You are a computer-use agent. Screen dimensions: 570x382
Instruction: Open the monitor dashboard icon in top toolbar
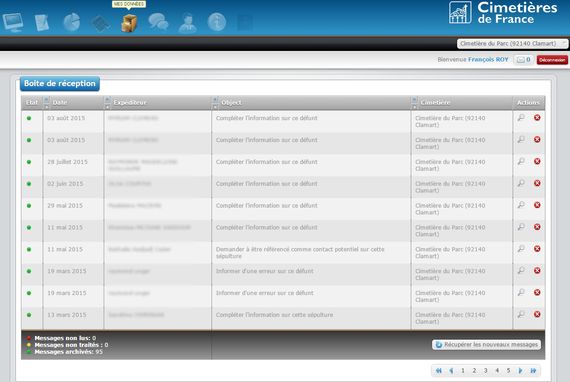(13, 22)
